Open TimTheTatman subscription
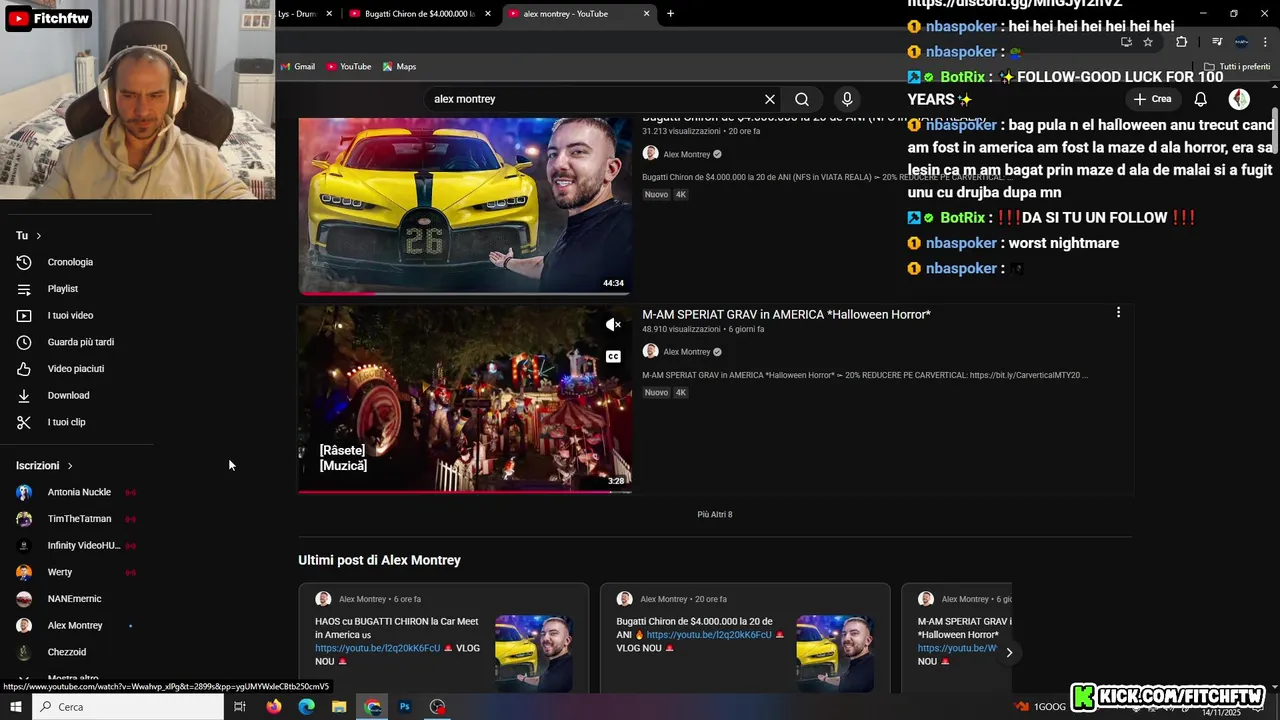1280x720 pixels. coord(78,519)
